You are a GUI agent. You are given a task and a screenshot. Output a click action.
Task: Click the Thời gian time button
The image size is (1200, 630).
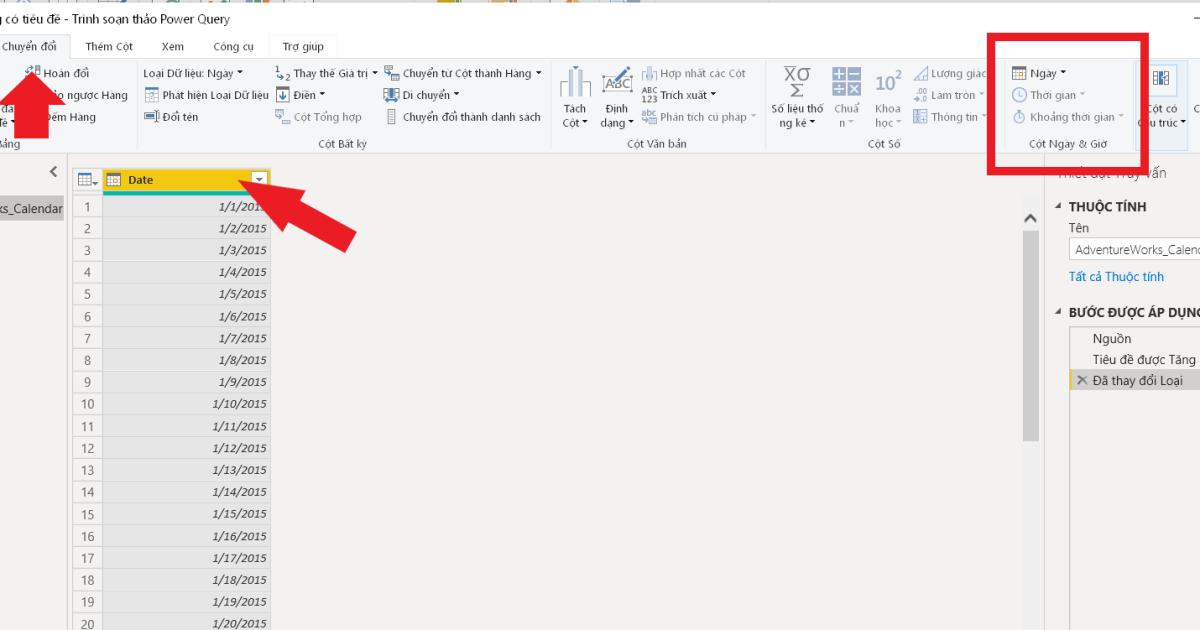[1050, 95]
